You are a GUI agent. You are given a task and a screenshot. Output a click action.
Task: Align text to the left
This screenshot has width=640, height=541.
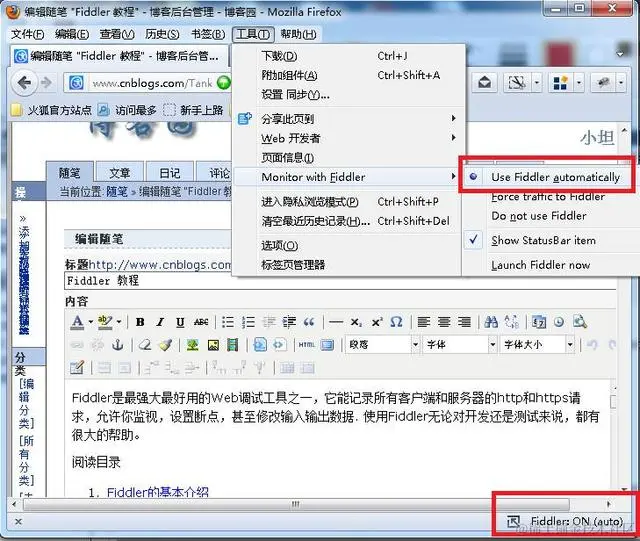[424, 322]
